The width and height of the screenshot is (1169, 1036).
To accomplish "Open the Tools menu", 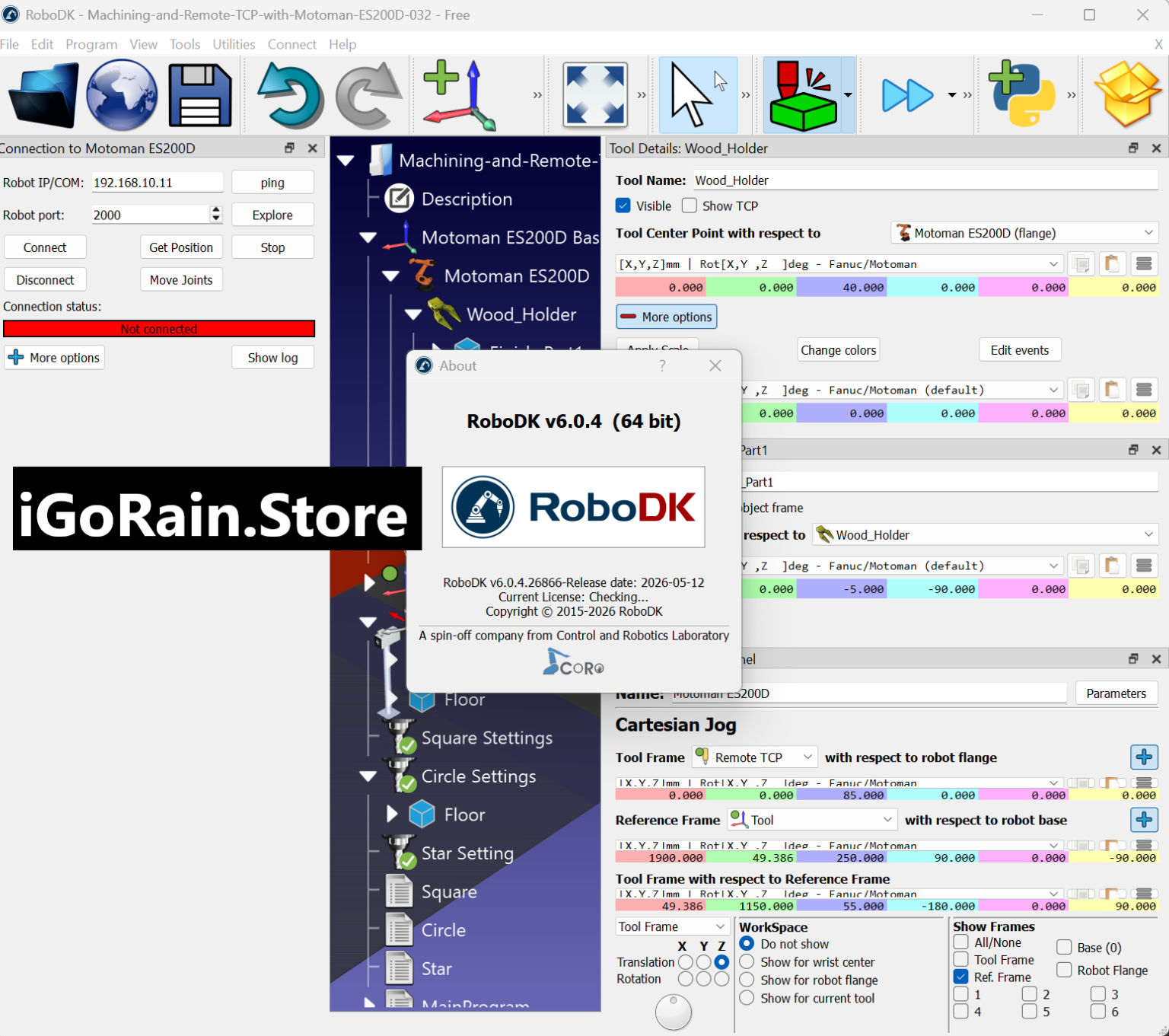I will (x=185, y=44).
